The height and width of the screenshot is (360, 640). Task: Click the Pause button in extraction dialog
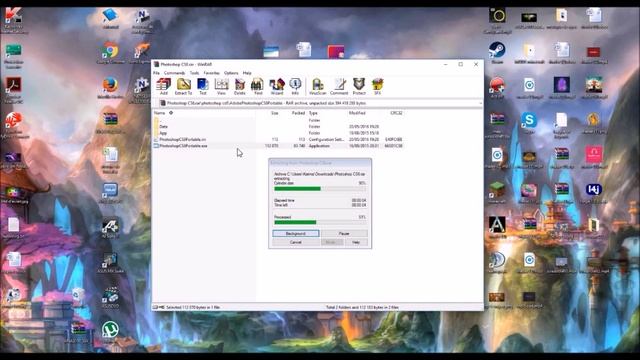(x=344, y=233)
